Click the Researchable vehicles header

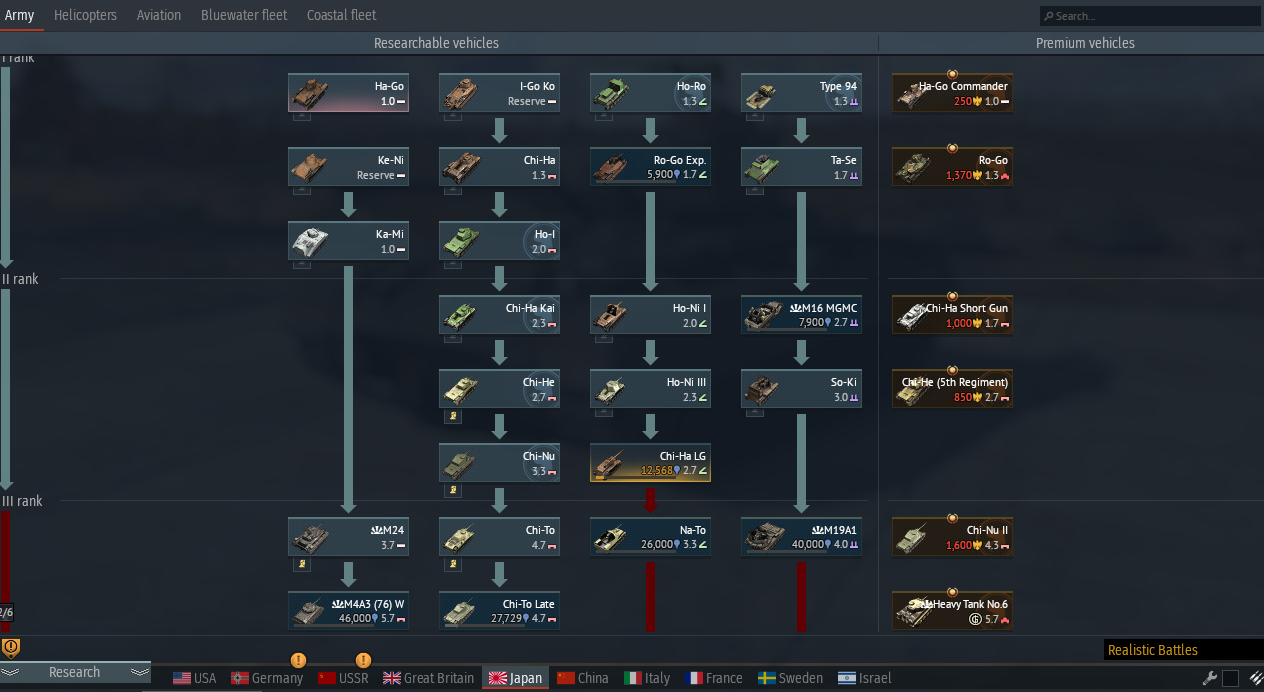point(436,43)
